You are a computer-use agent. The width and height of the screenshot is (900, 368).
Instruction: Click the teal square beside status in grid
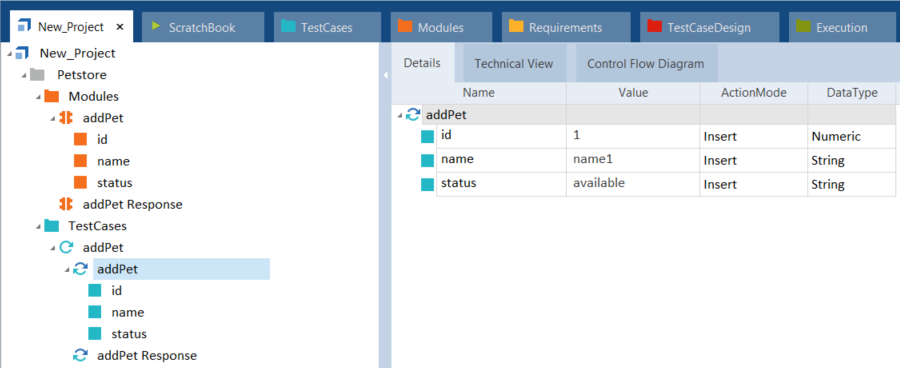pyautogui.click(x=428, y=184)
